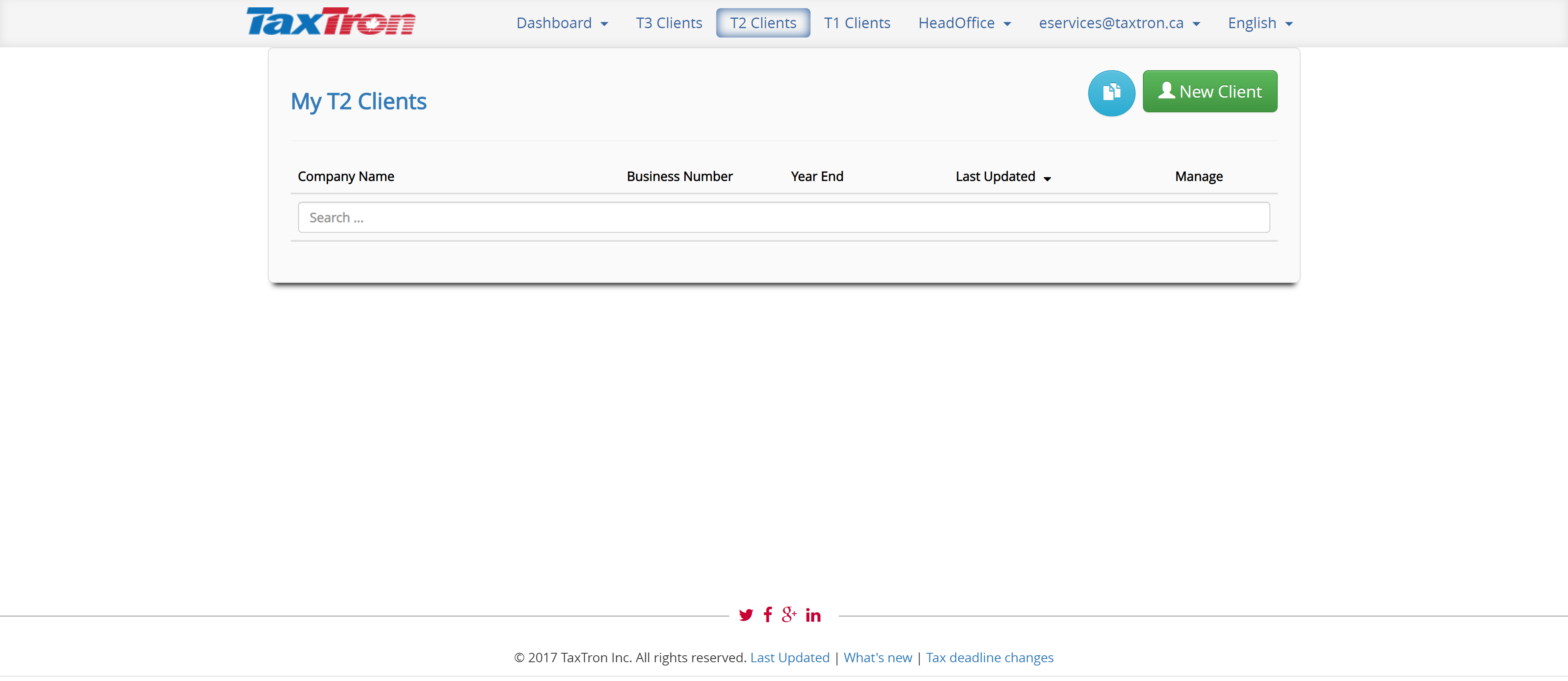Click the New Client button

click(1209, 91)
